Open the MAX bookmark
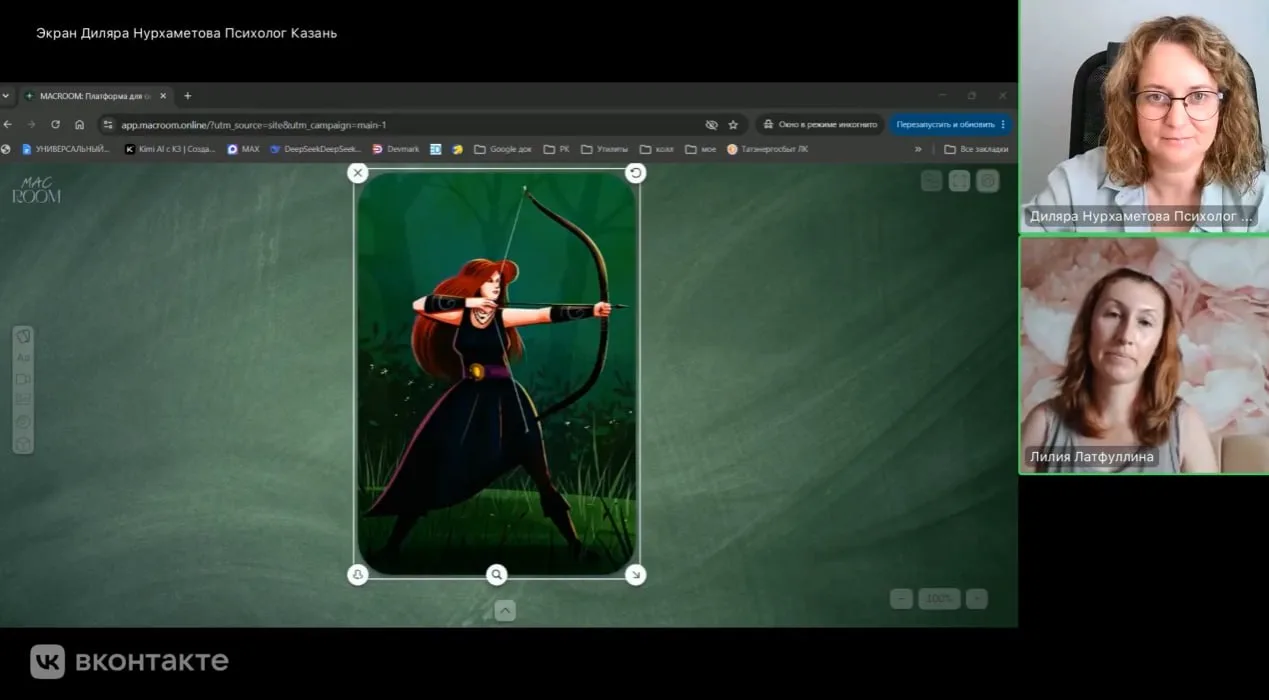The image size is (1269, 700). (x=243, y=149)
